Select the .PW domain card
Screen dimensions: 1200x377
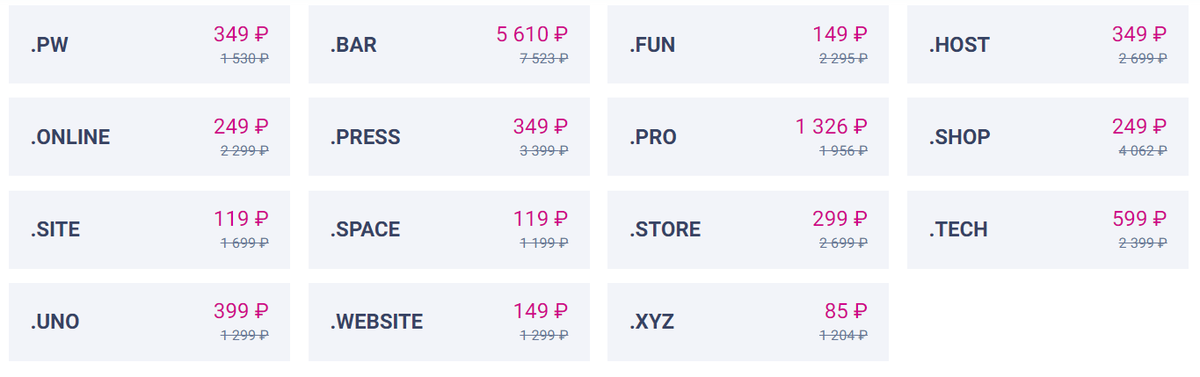point(149,45)
